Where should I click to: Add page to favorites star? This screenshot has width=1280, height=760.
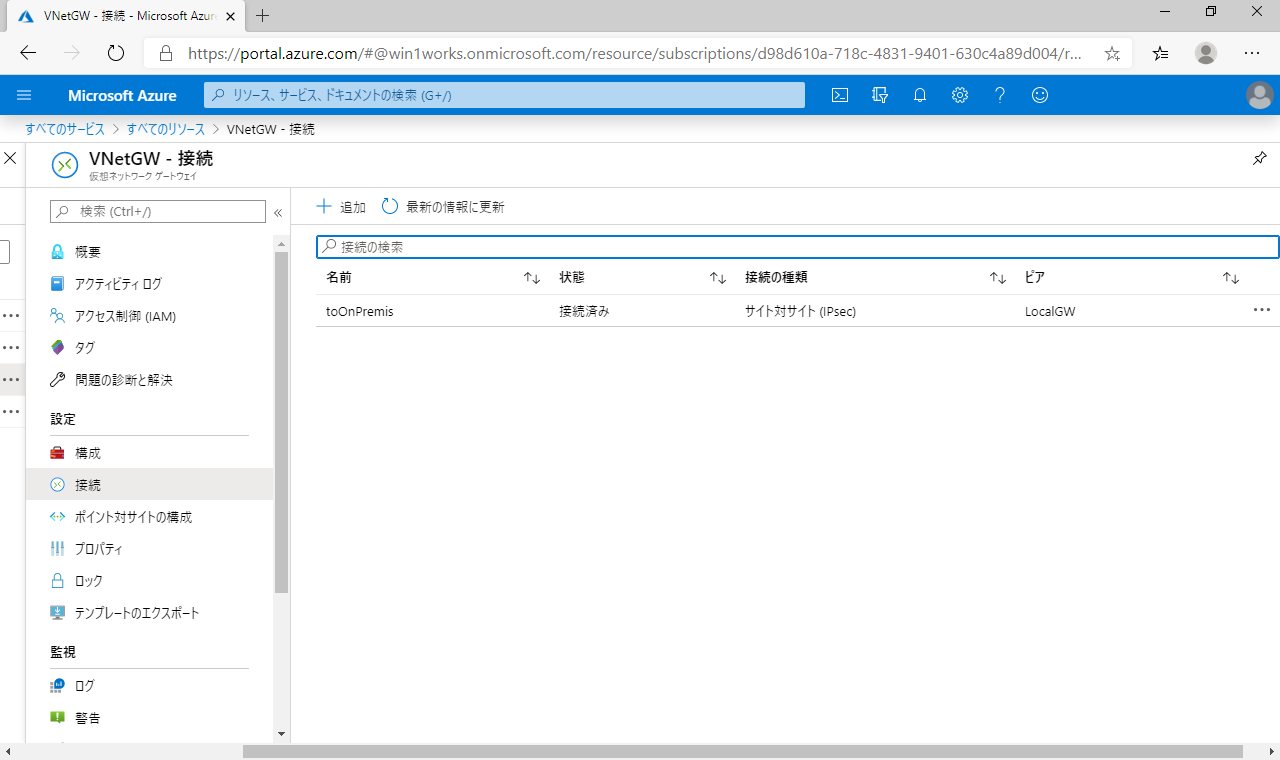tap(1112, 53)
